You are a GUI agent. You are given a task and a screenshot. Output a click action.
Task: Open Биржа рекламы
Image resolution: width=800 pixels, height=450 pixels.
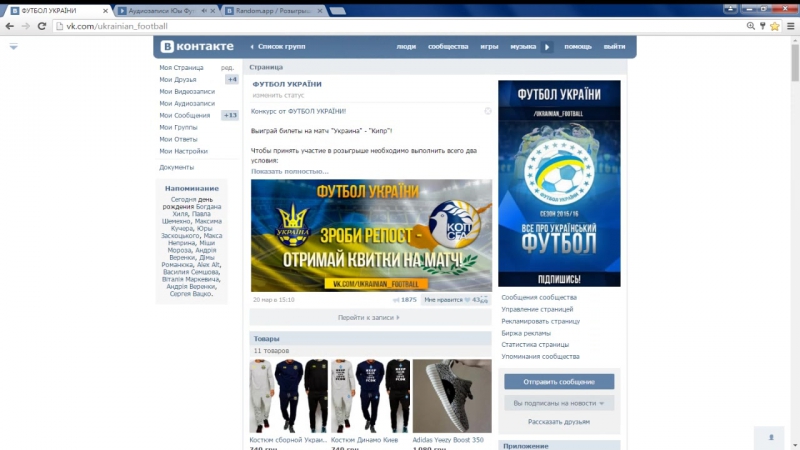click(x=526, y=333)
